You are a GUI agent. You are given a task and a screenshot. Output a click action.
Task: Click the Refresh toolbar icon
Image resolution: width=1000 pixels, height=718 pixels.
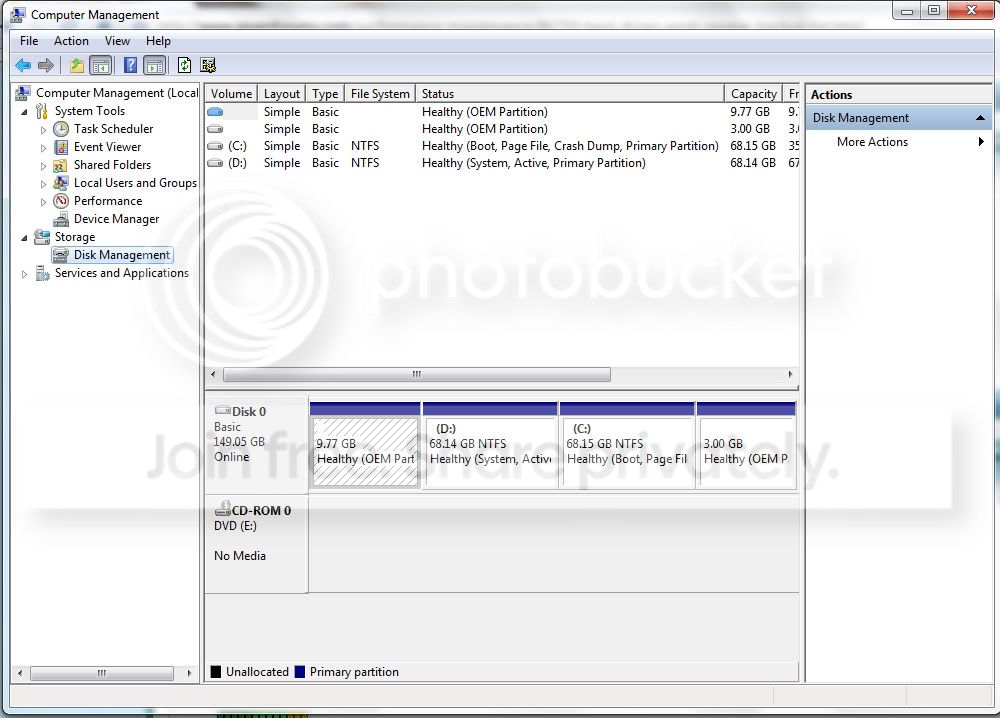[184, 65]
